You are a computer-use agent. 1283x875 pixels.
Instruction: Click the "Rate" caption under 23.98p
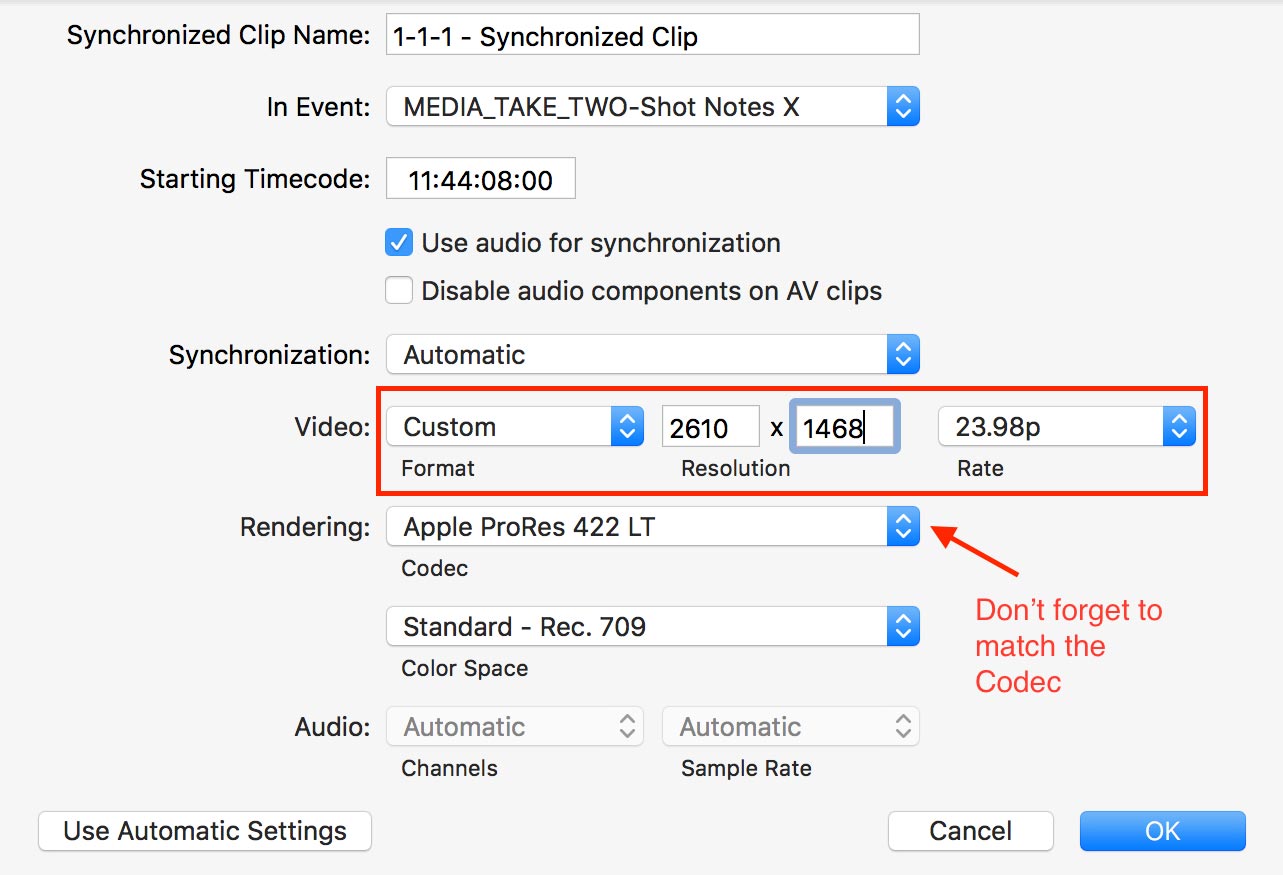coord(979,468)
